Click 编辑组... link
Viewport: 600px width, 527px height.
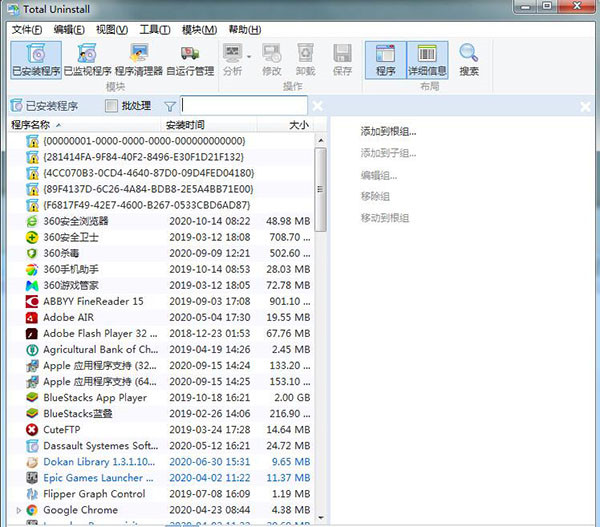[378, 175]
